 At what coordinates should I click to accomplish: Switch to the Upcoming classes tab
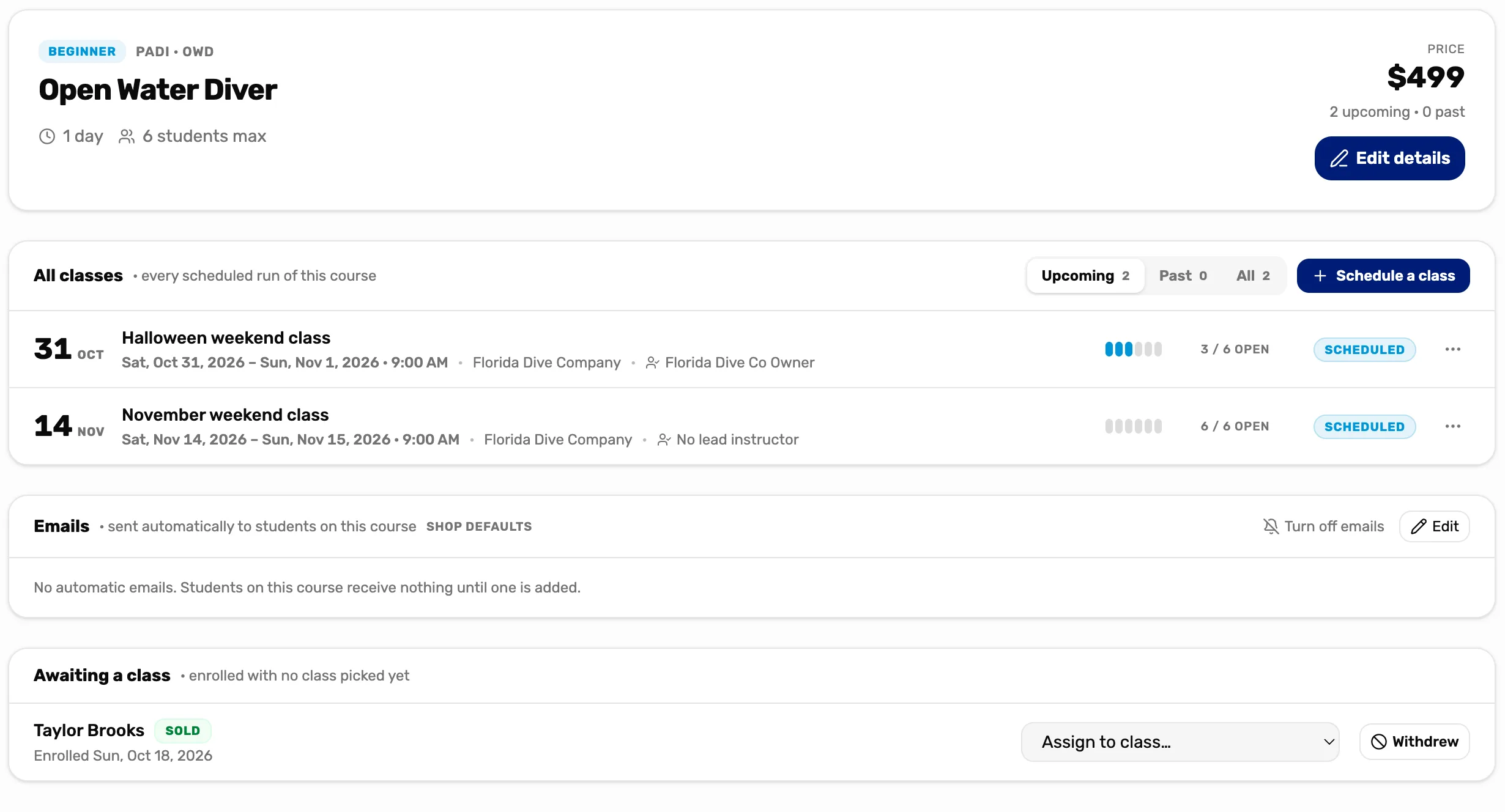tap(1085, 276)
